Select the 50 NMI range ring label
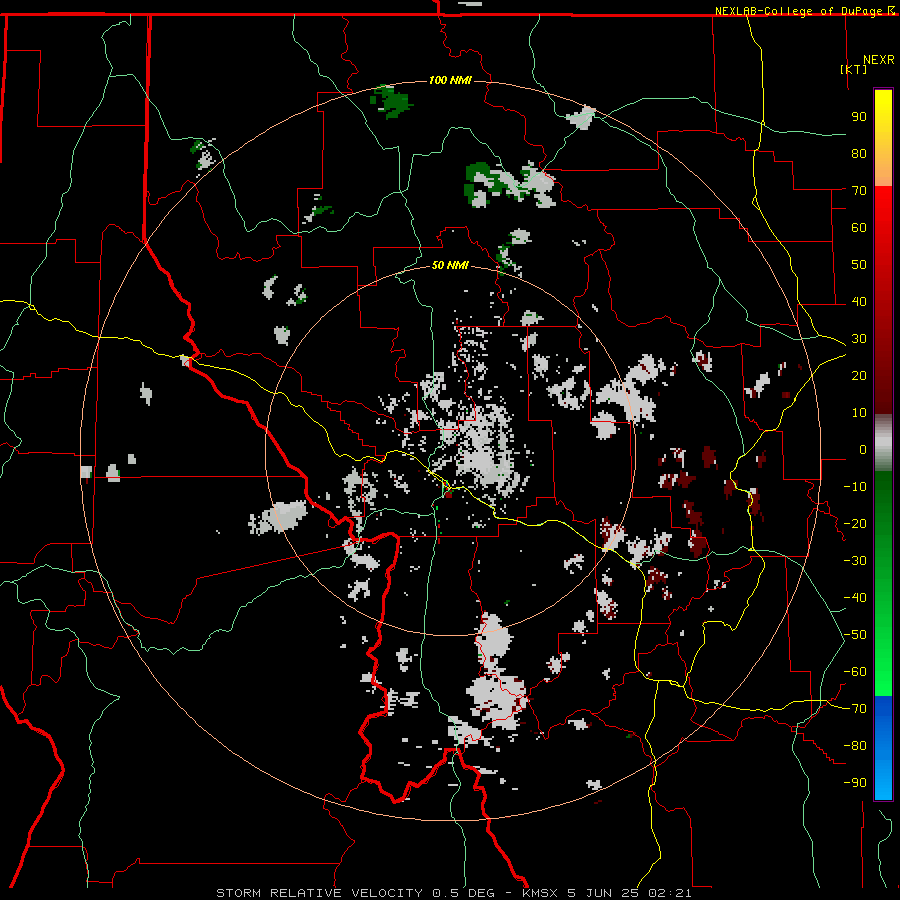This screenshot has height=900, width=900. coord(450,265)
